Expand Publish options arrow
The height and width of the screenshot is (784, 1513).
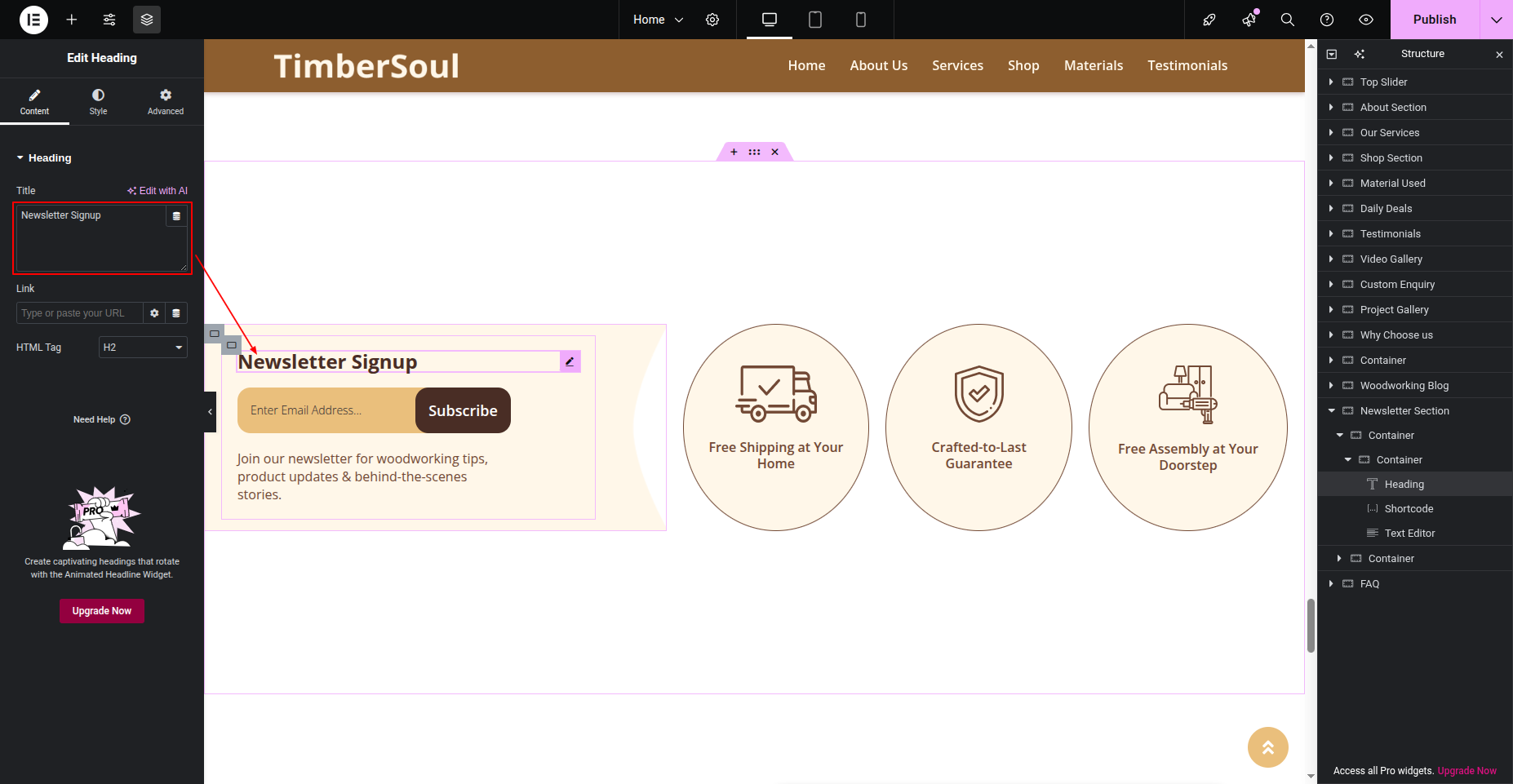[x=1496, y=20]
